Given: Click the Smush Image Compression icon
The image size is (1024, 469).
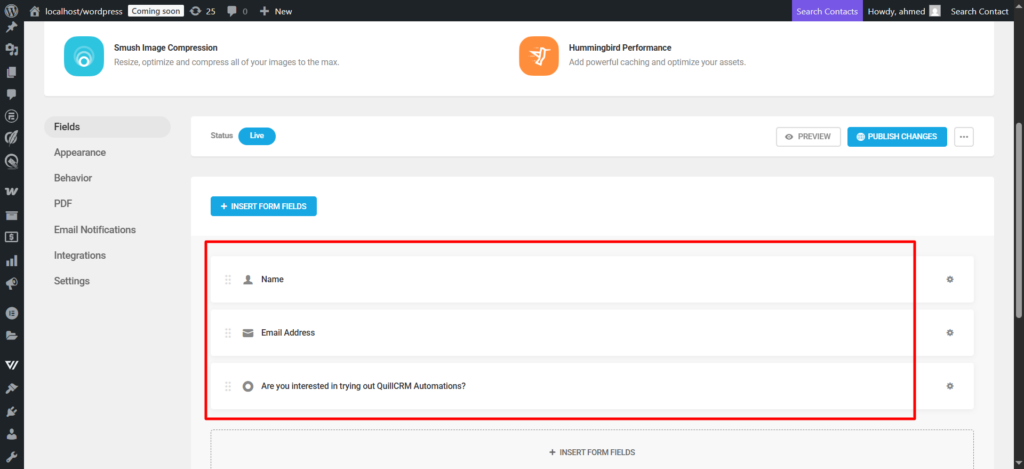Looking at the screenshot, I should click(84, 56).
